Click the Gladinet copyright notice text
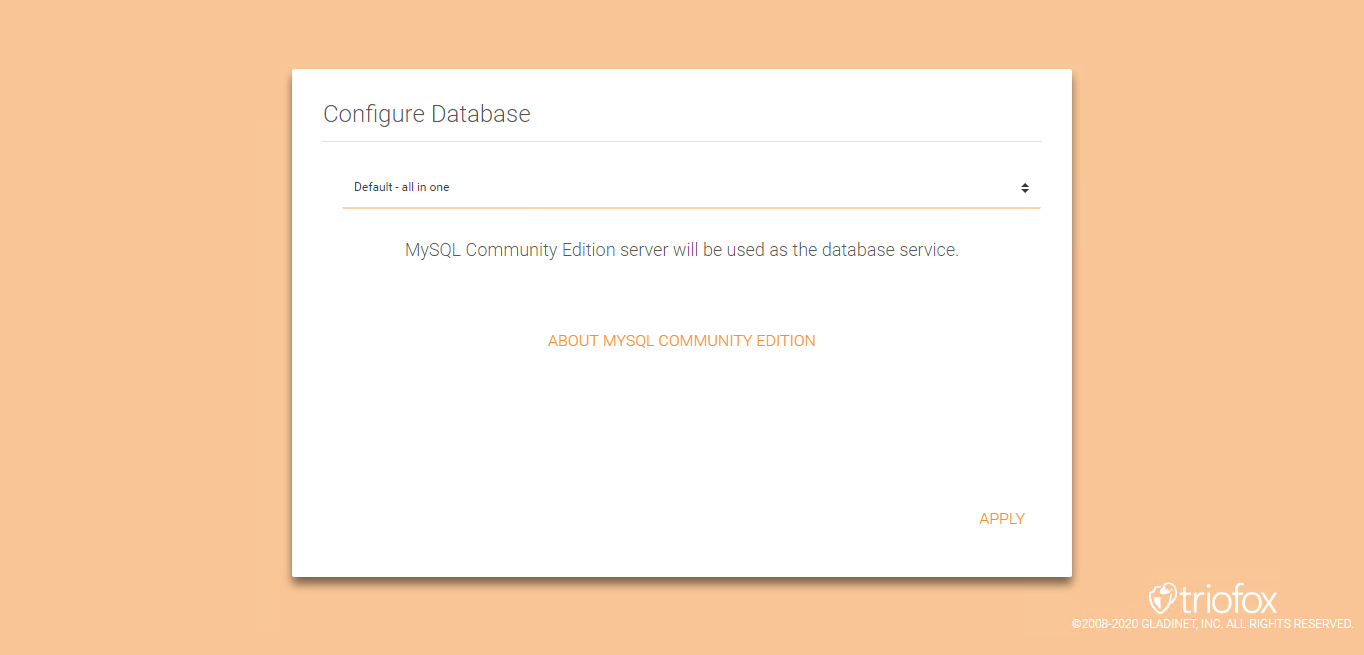1364x655 pixels. [1212, 624]
